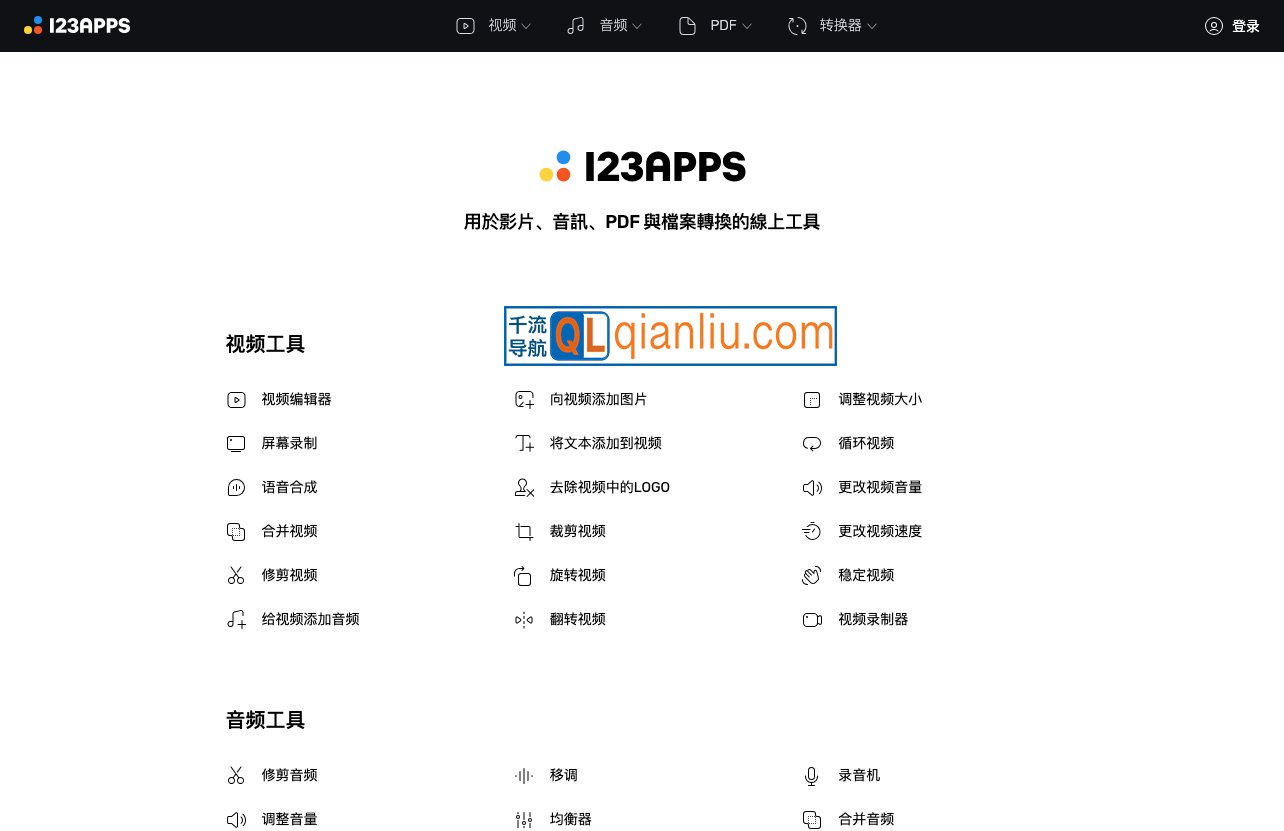Open the 循环视频 loop video tool
1284x831 pixels.
coord(866,443)
